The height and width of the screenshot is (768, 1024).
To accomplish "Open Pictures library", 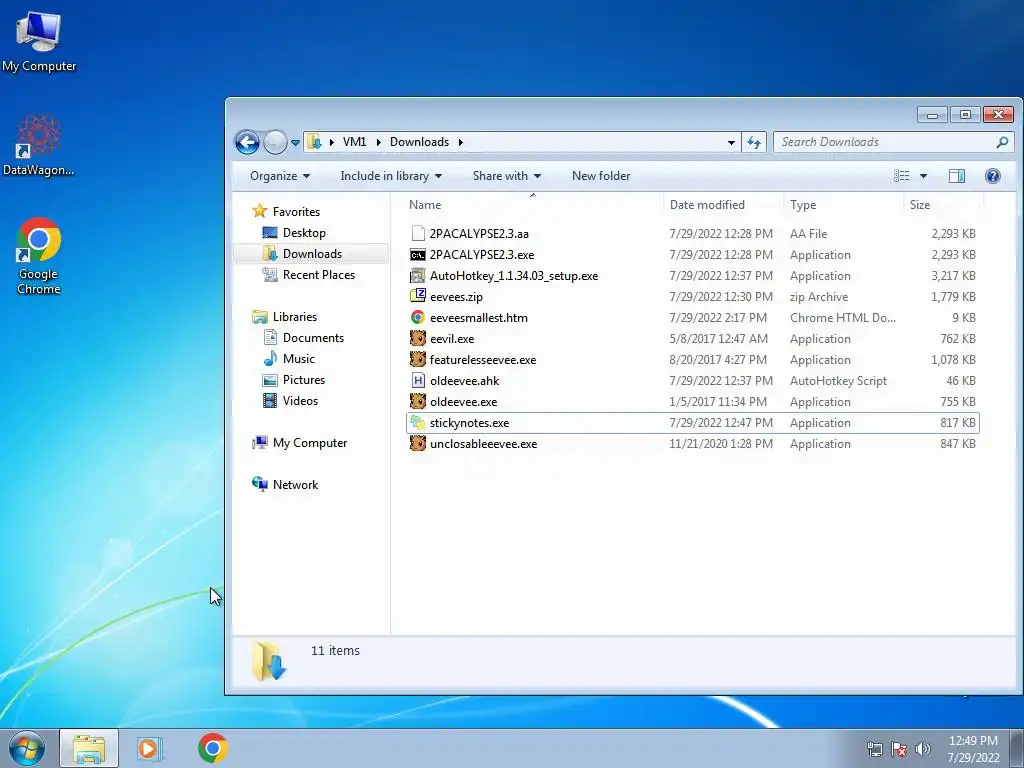I will click(x=304, y=379).
